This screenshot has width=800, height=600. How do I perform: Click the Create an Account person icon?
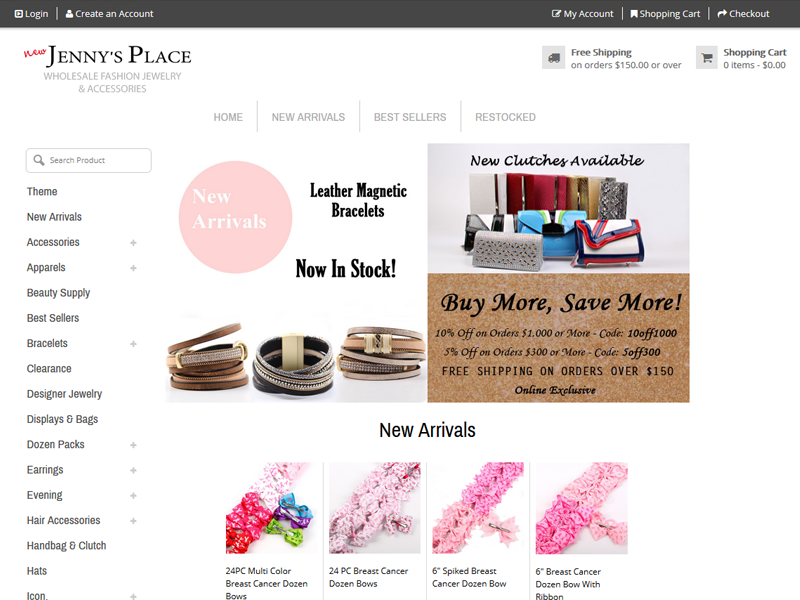69,14
